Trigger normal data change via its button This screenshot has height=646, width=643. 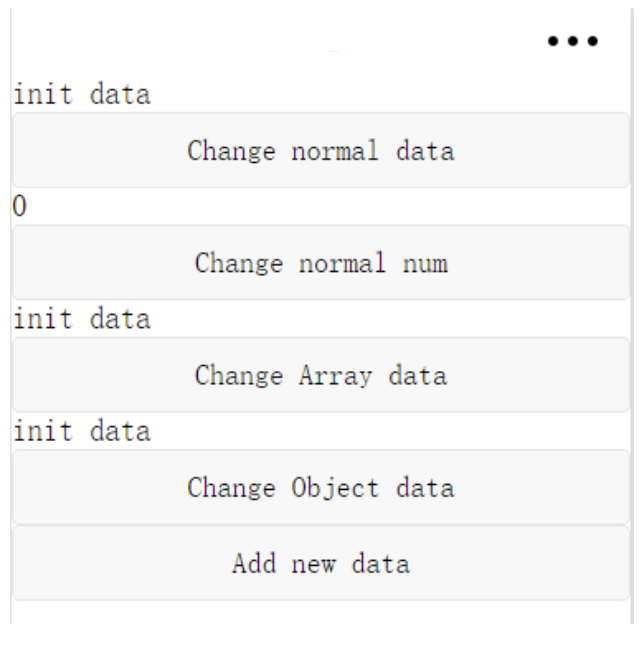[x=321, y=151]
